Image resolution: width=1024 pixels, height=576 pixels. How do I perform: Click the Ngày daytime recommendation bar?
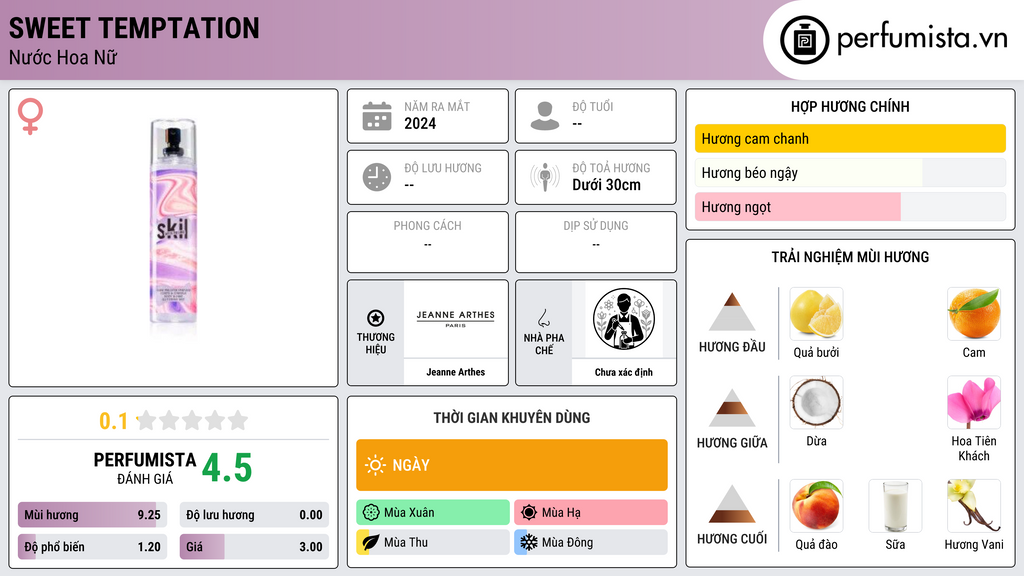click(x=512, y=465)
